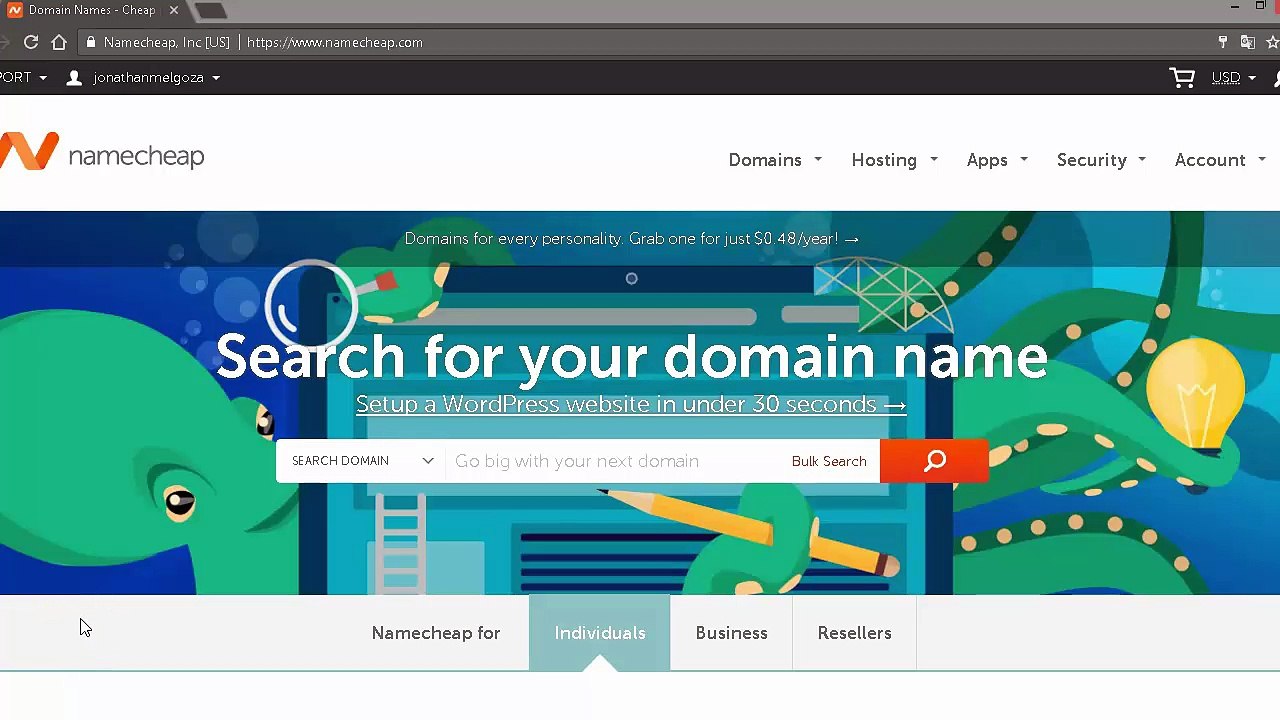
Task: Open a new browser tab
Action: coord(211,11)
